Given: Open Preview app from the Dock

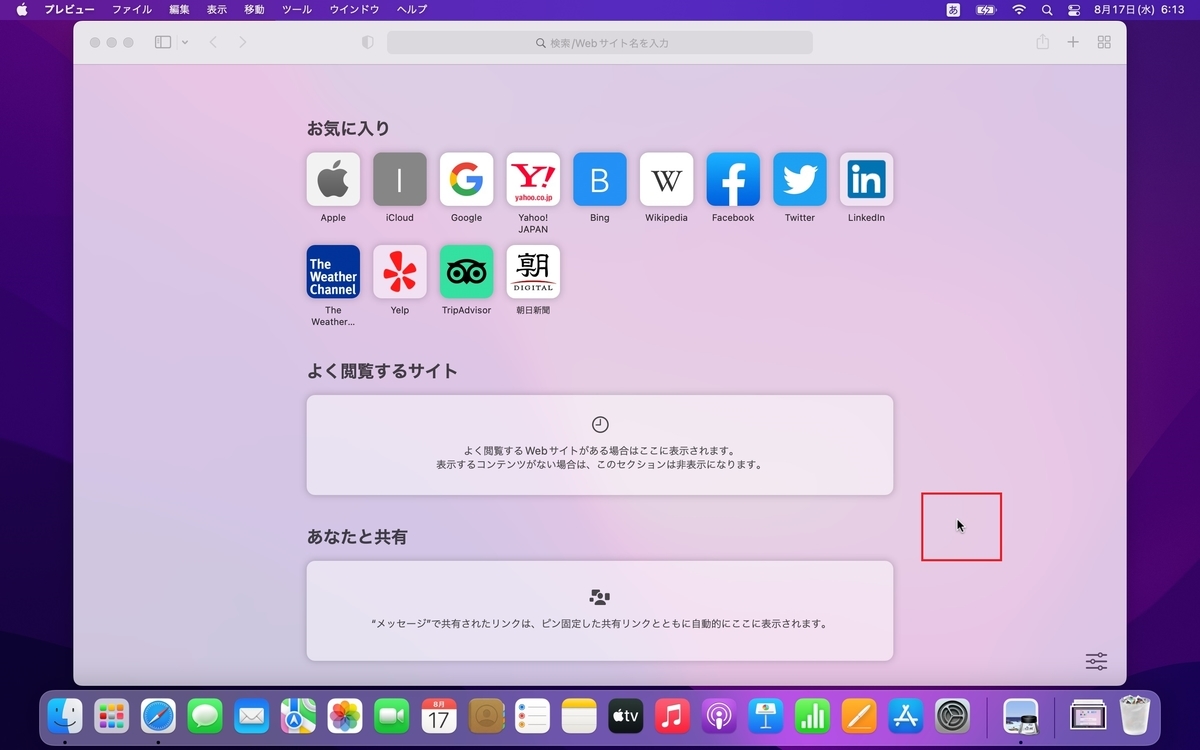Looking at the screenshot, I should 1021,715.
